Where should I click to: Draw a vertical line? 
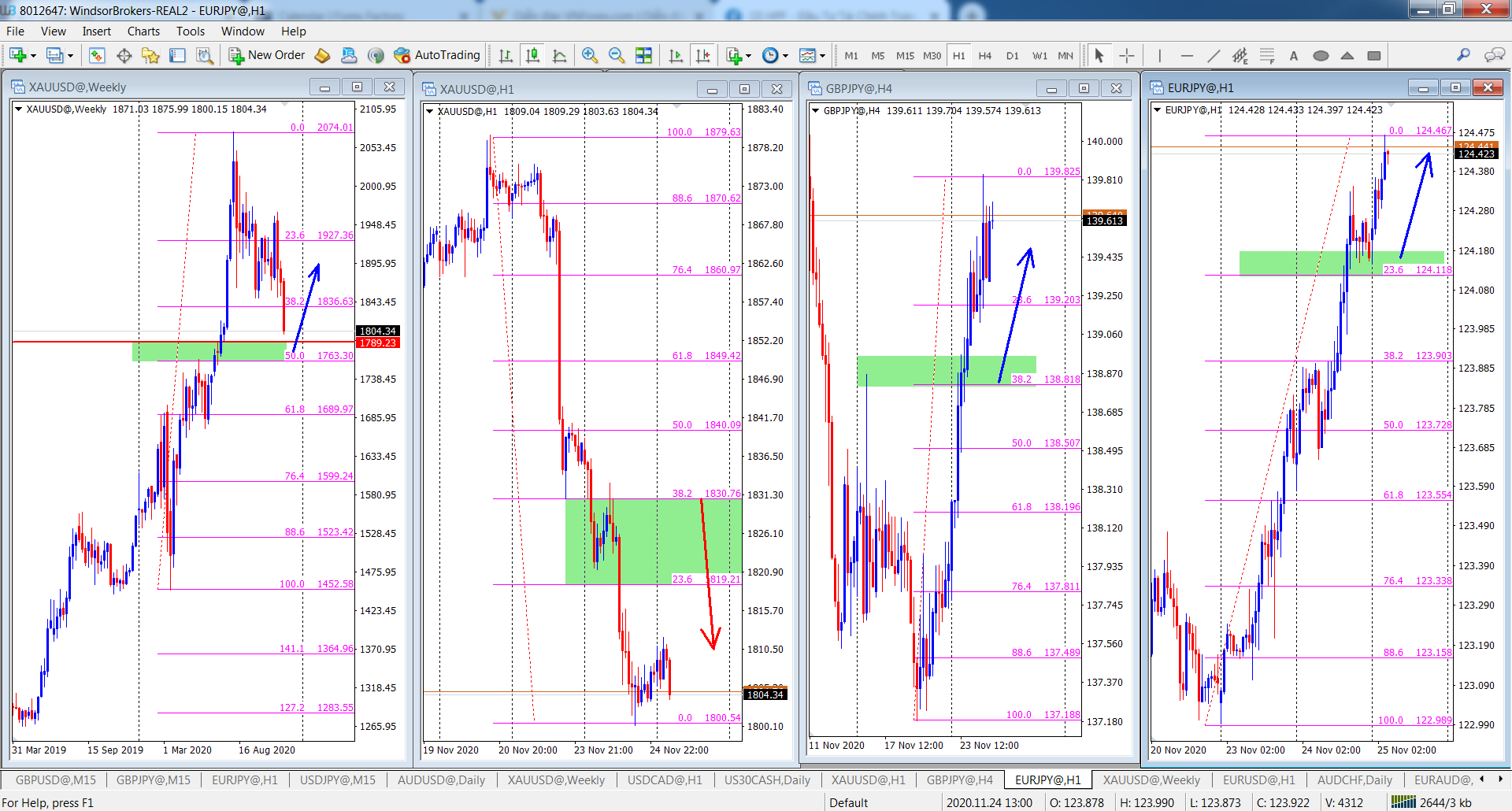coord(1159,55)
